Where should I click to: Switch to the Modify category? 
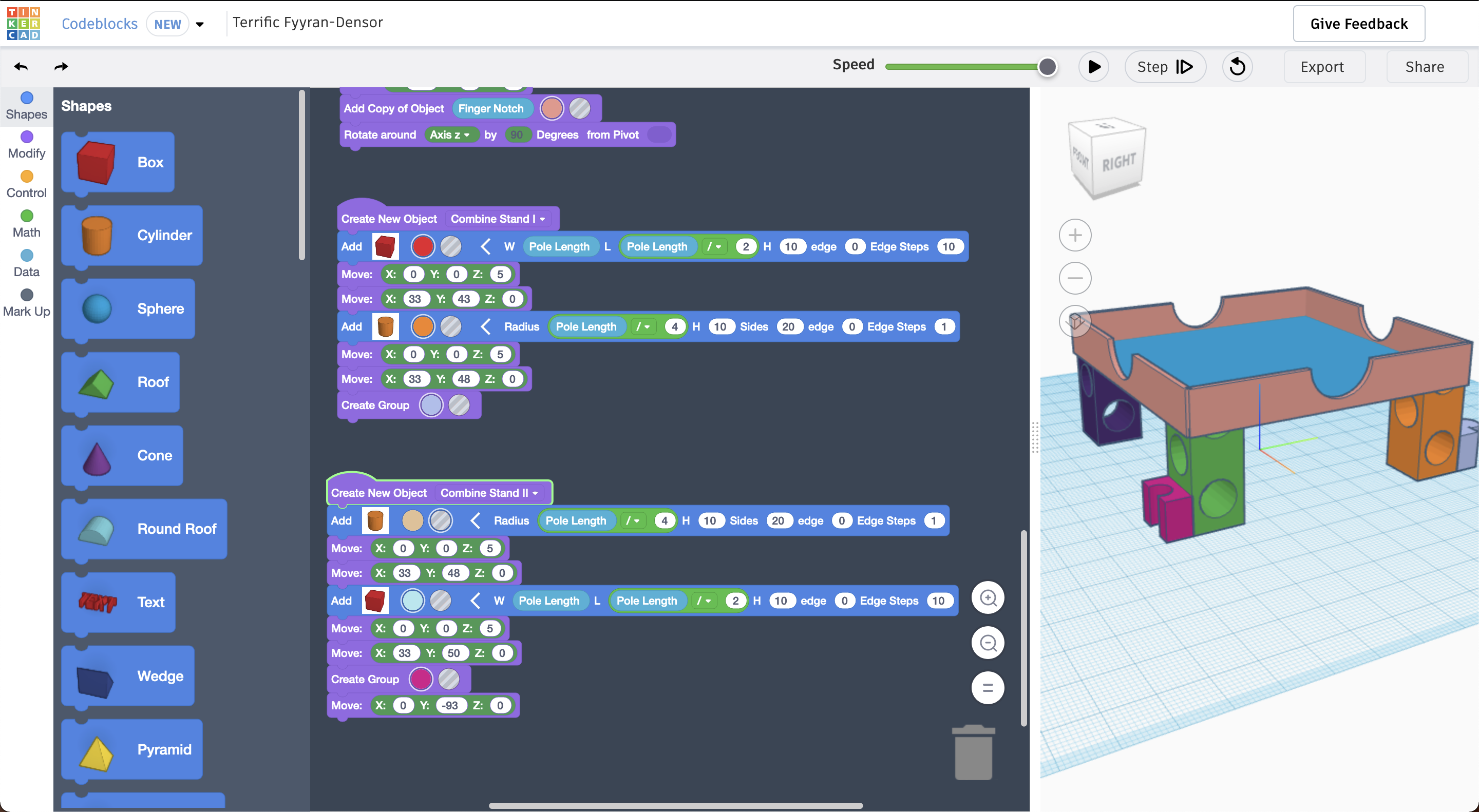click(26, 144)
